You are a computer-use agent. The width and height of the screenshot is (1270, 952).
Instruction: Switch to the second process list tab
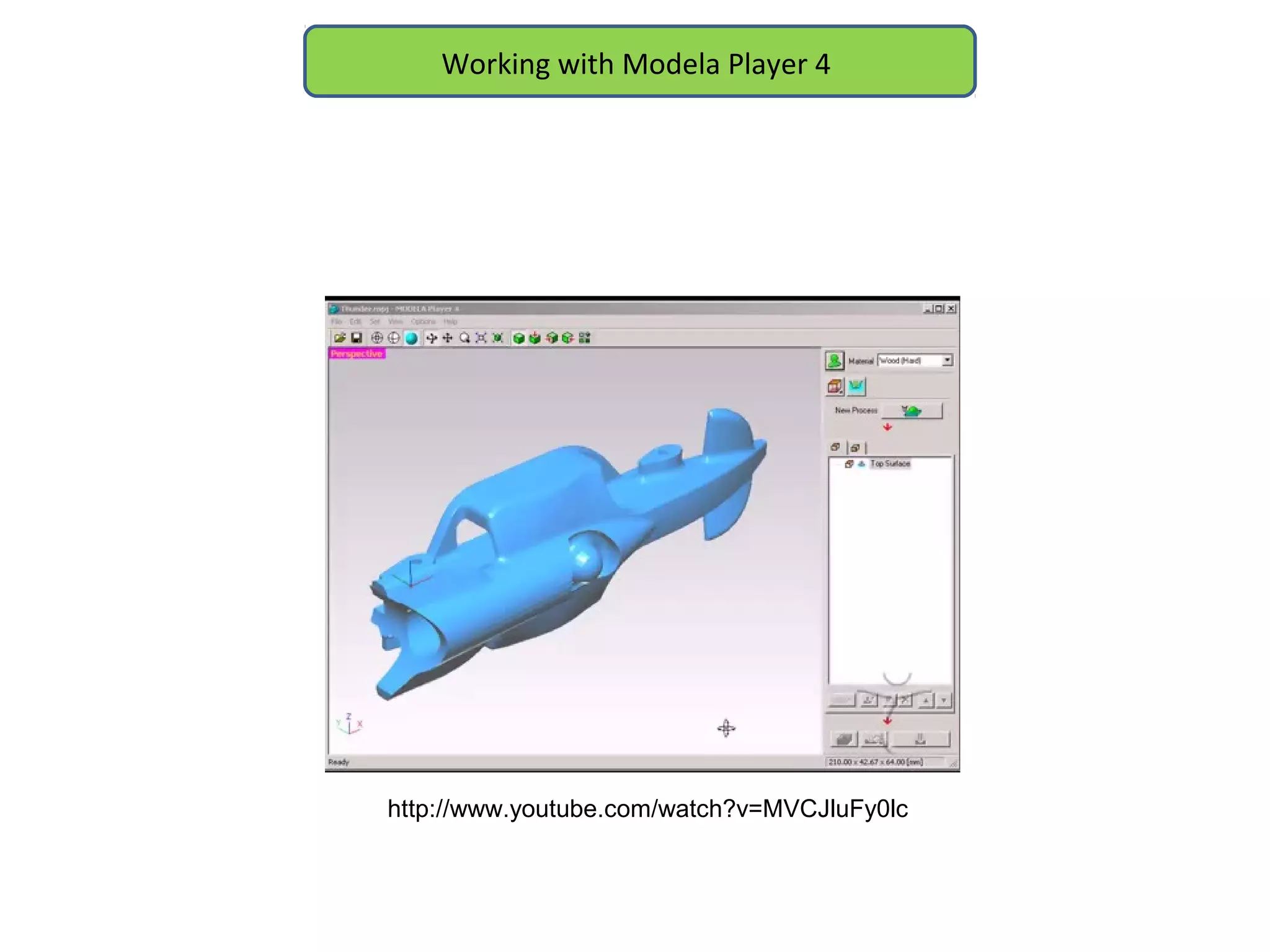[x=855, y=447]
